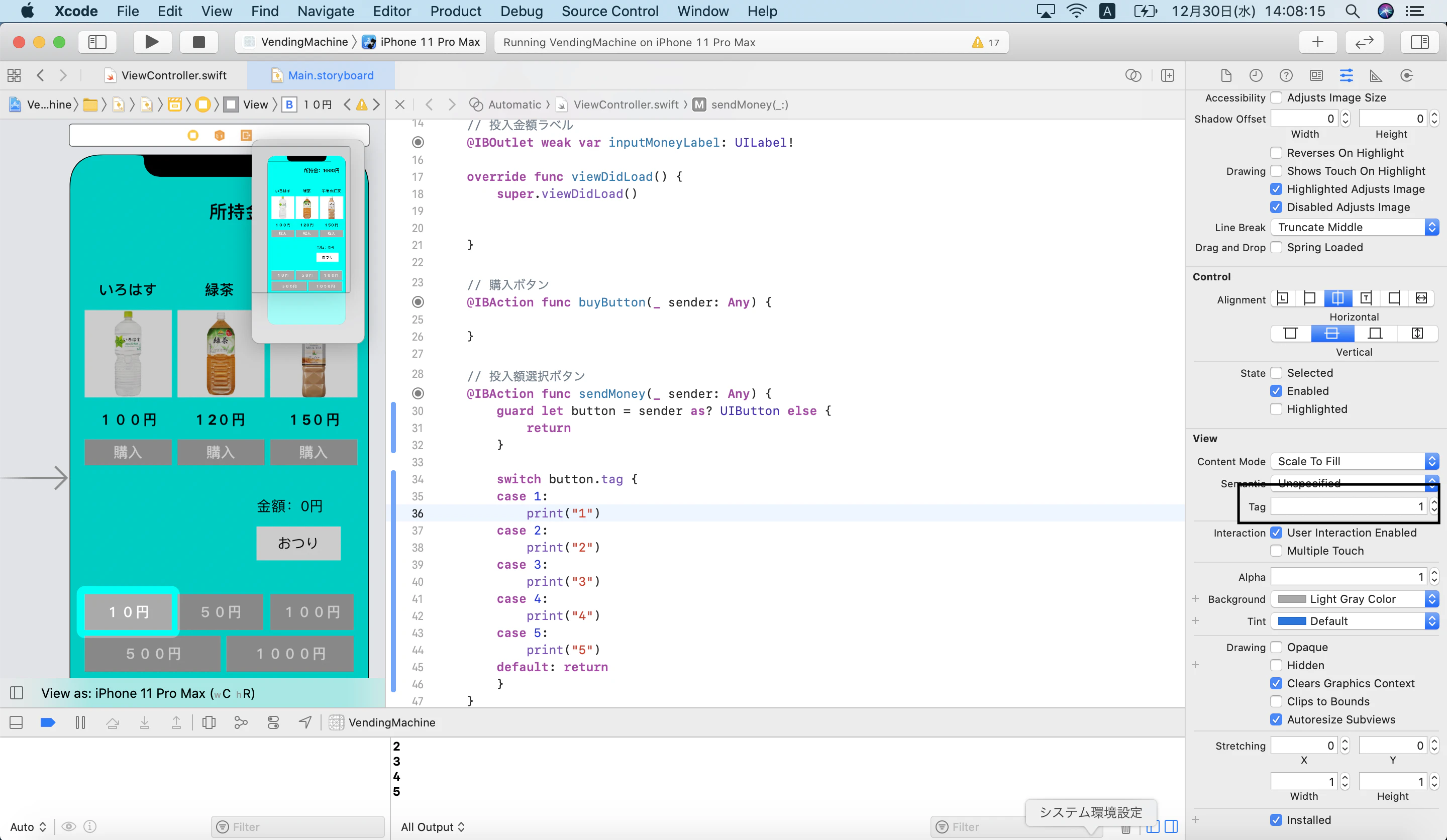Click the Adjust Editor Options icon

(x=1133, y=75)
